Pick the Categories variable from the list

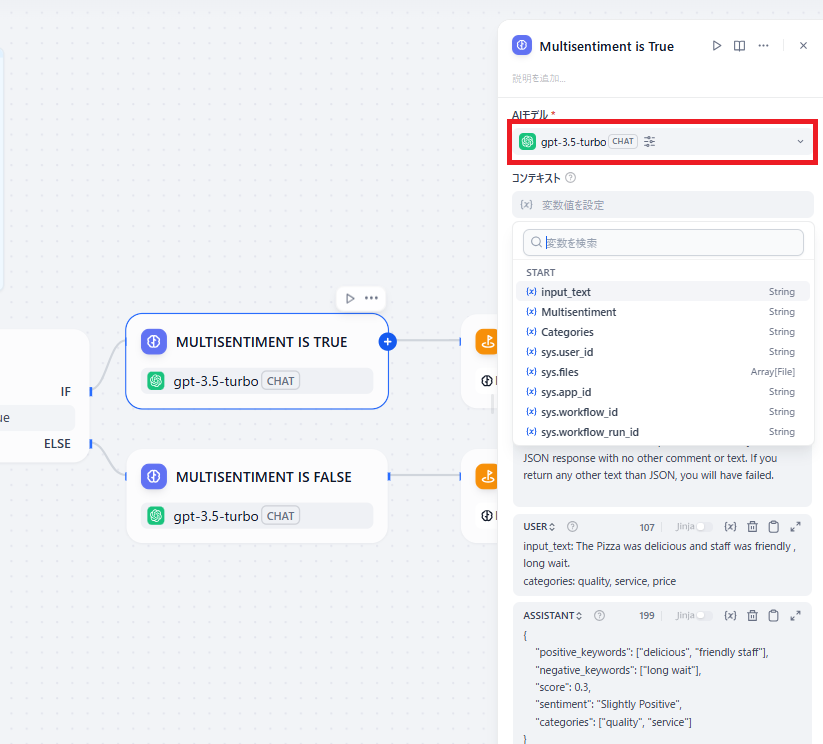(567, 332)
